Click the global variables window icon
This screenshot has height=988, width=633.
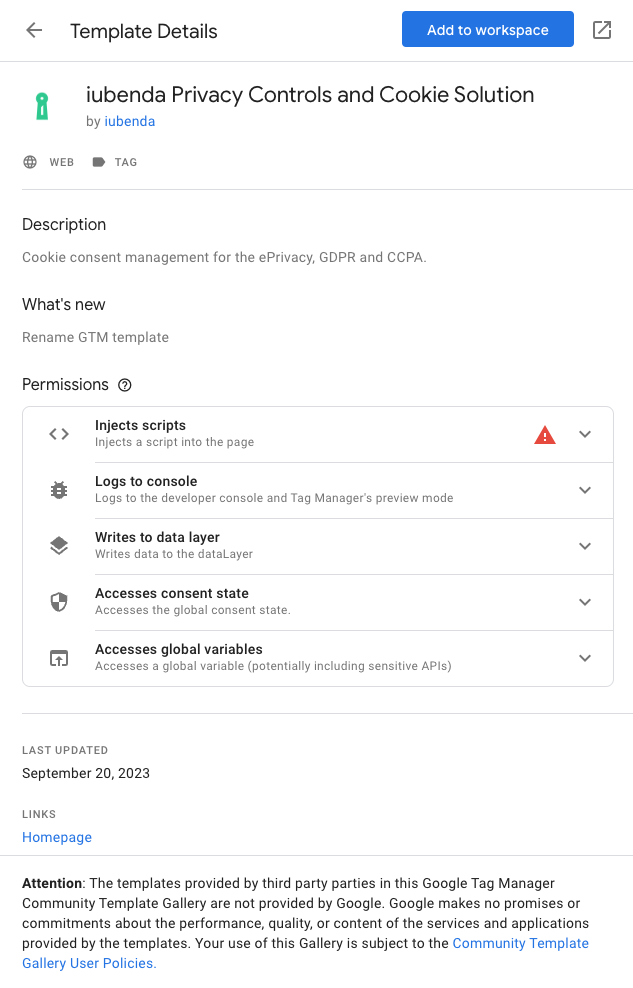coord(59,658)
